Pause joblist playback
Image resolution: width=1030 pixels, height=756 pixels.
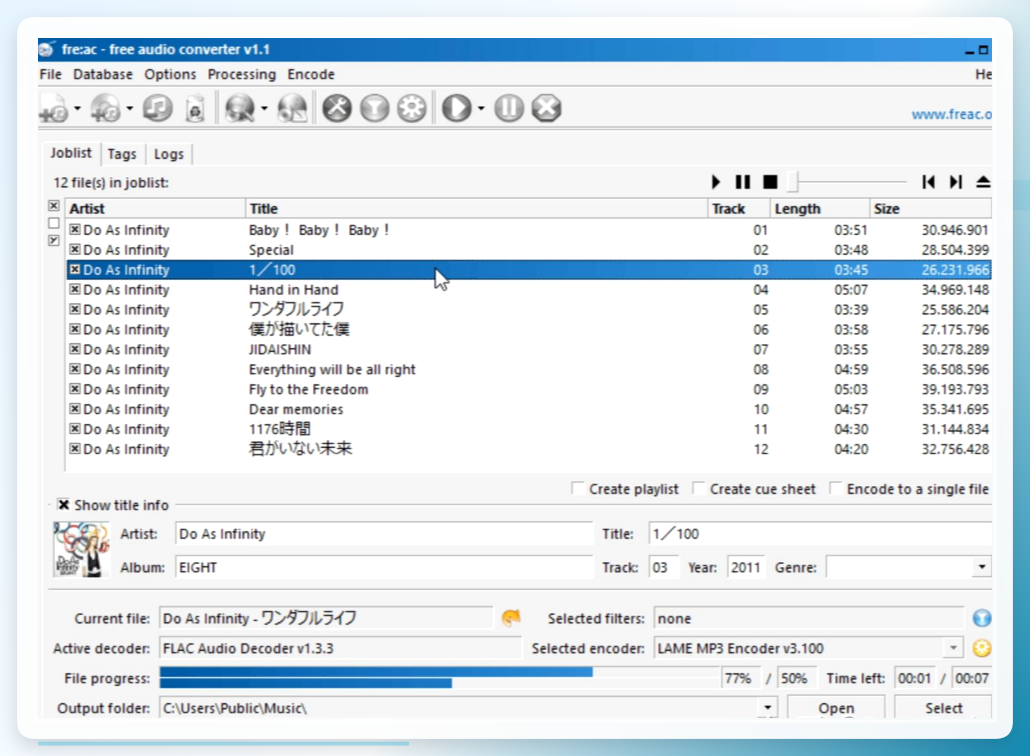[743, 182]
